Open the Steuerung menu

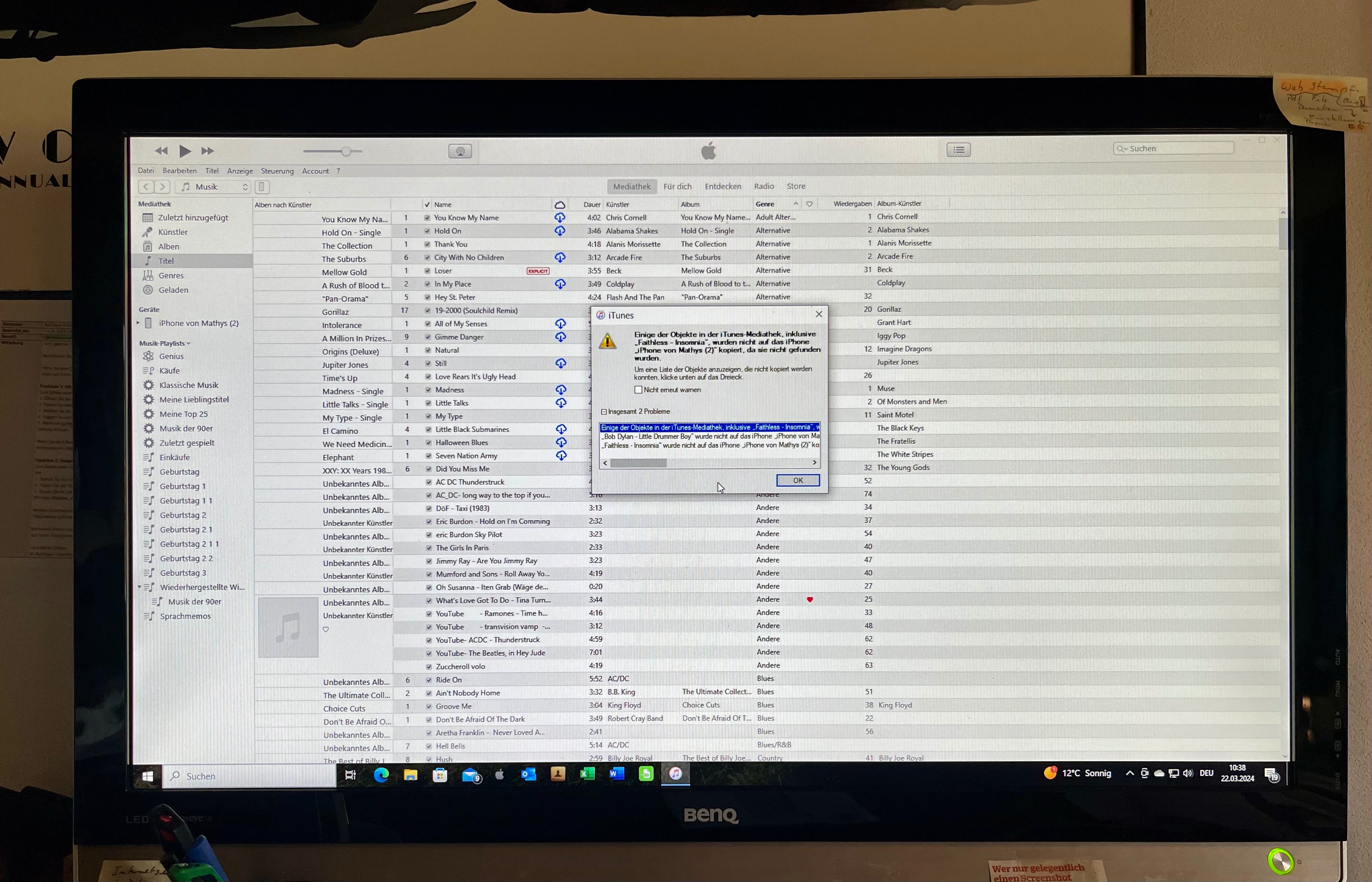pyautogui.click(x=277, y=171)
